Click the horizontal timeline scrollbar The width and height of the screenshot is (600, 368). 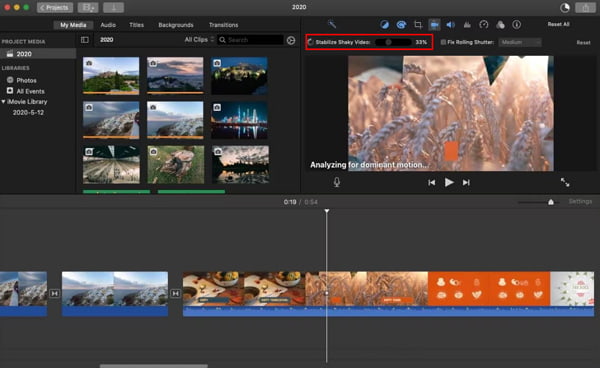pyautogui.click(x=154, y=366)
